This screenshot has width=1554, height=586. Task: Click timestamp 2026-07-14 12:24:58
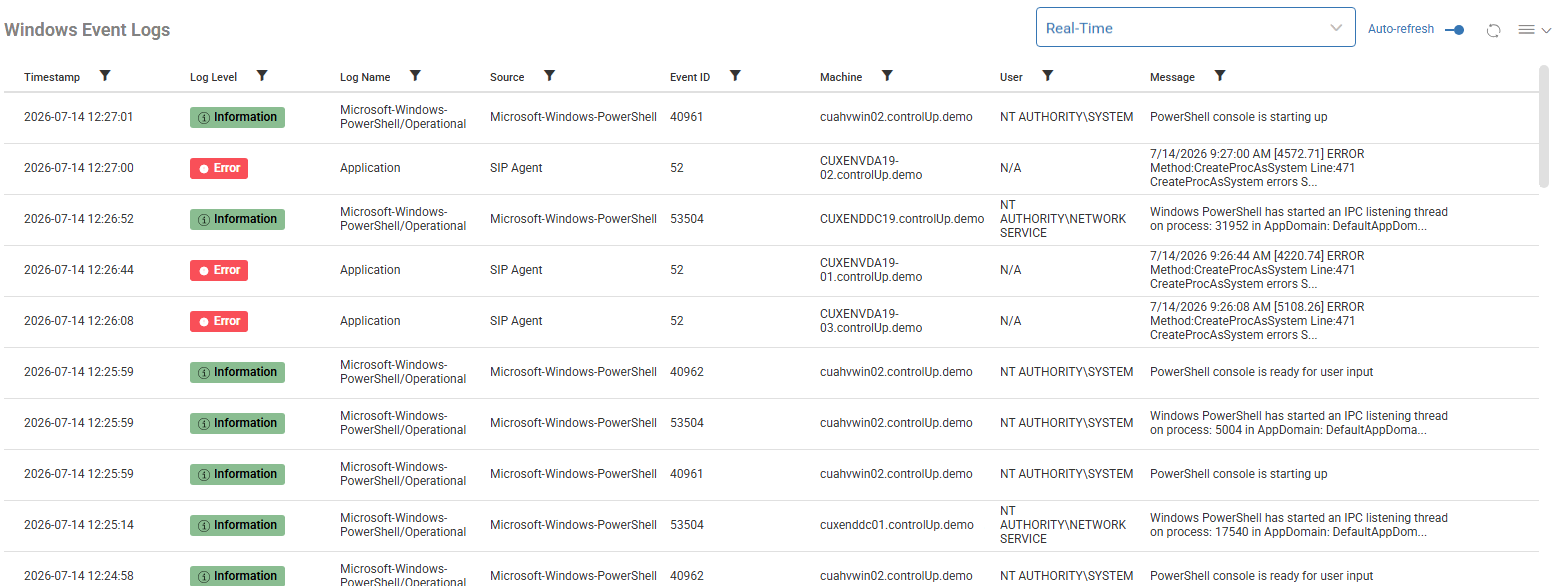[x=79, y=576]
